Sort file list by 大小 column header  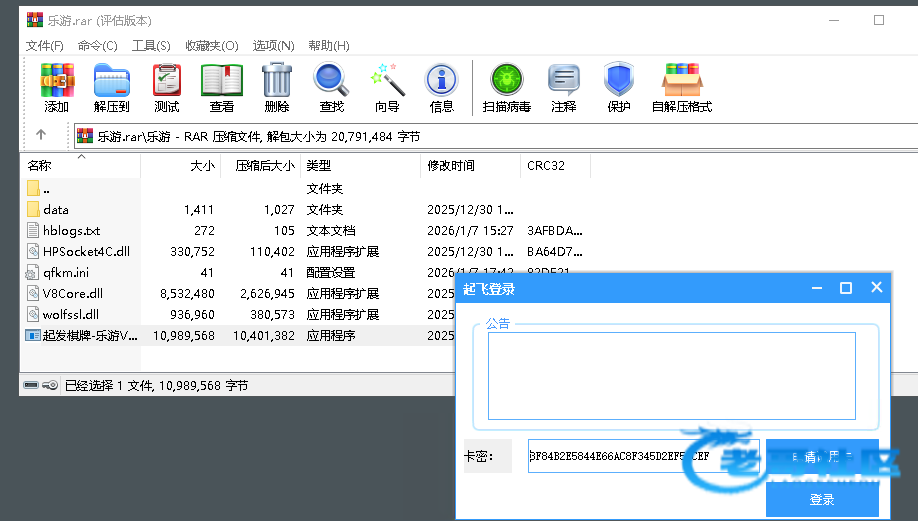(201, 166)
